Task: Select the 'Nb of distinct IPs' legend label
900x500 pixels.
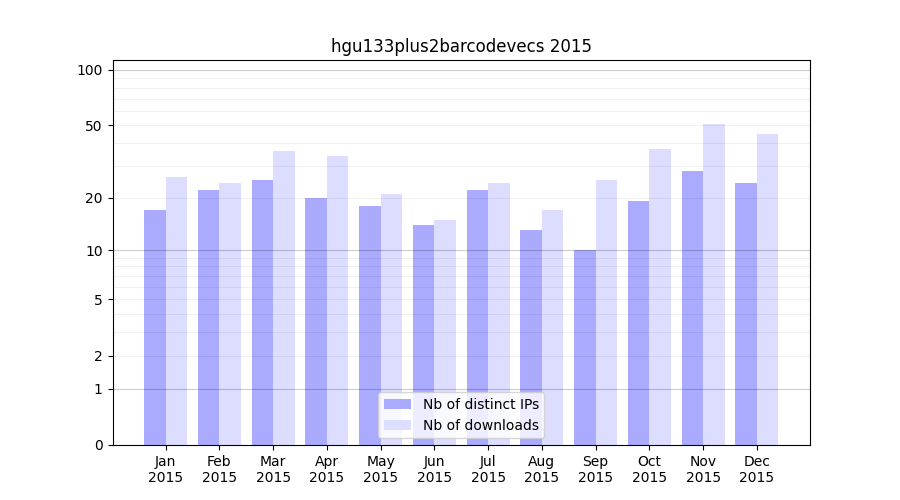Action: pos(480,404)
